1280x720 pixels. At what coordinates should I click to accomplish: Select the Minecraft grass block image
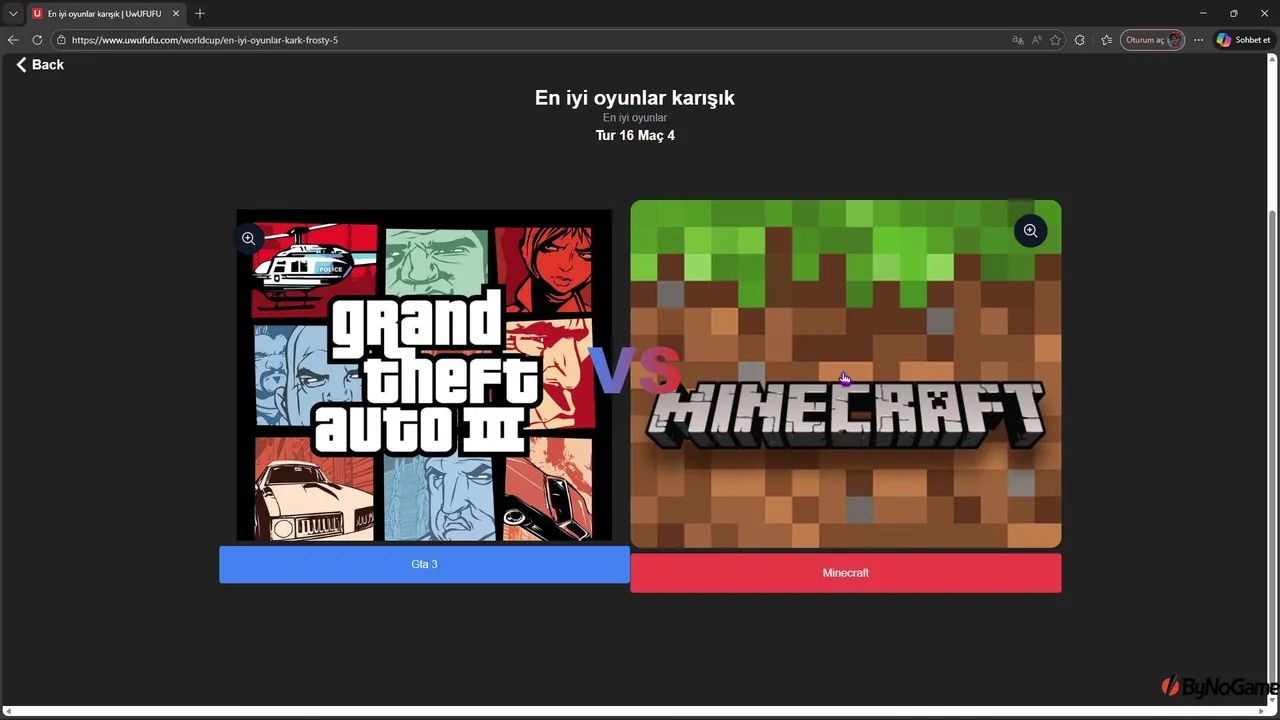pos(846,374)
